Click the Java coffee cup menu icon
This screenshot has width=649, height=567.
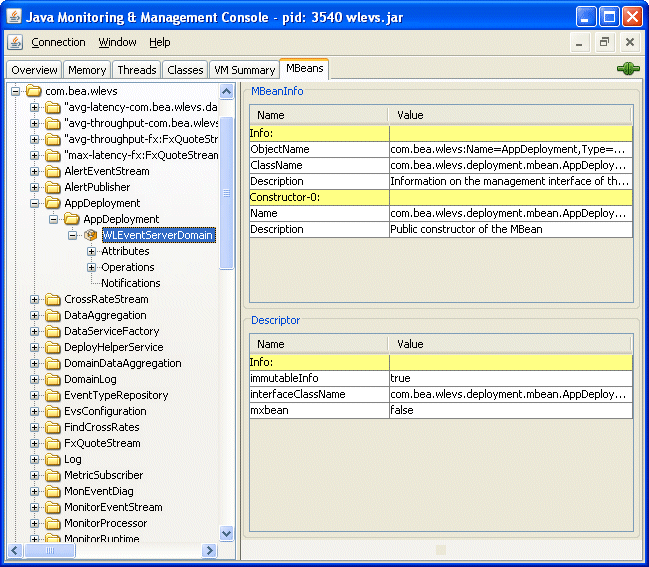point(15,42)
